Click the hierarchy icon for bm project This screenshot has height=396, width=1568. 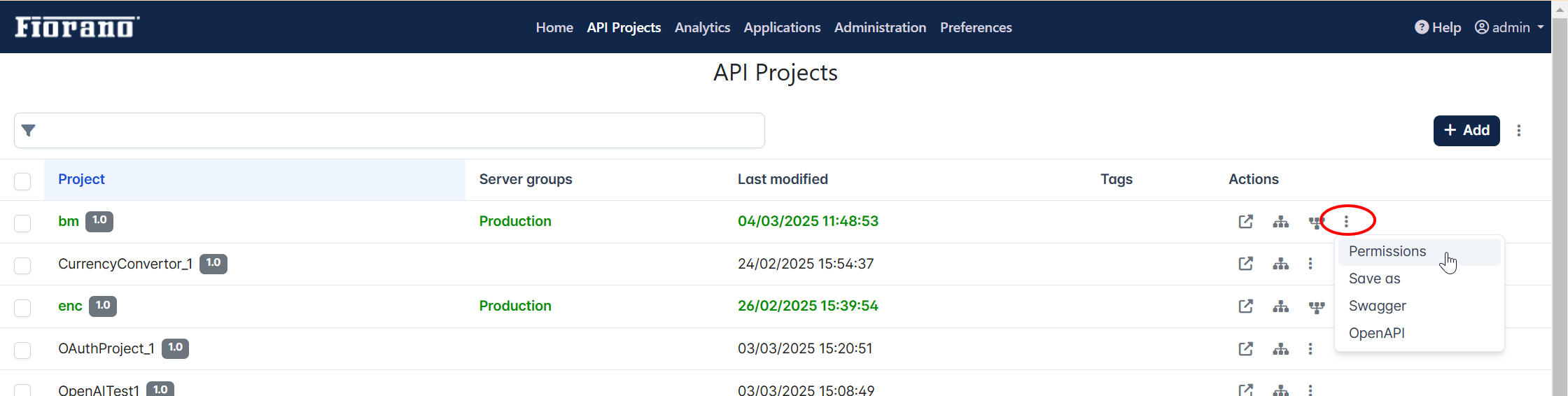point(1280,222)
